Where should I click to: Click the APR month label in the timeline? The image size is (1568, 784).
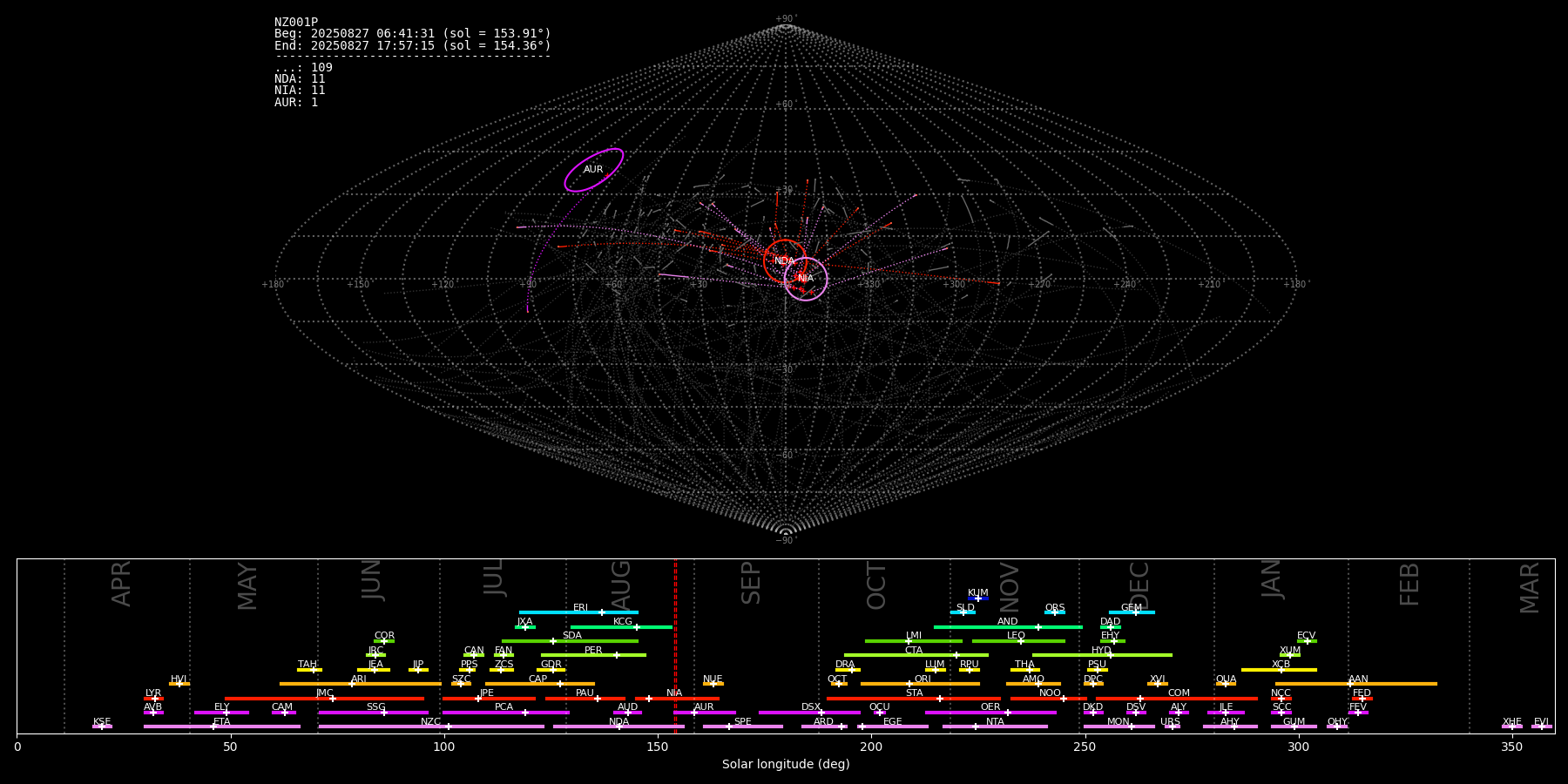click(x=122, y=583)
